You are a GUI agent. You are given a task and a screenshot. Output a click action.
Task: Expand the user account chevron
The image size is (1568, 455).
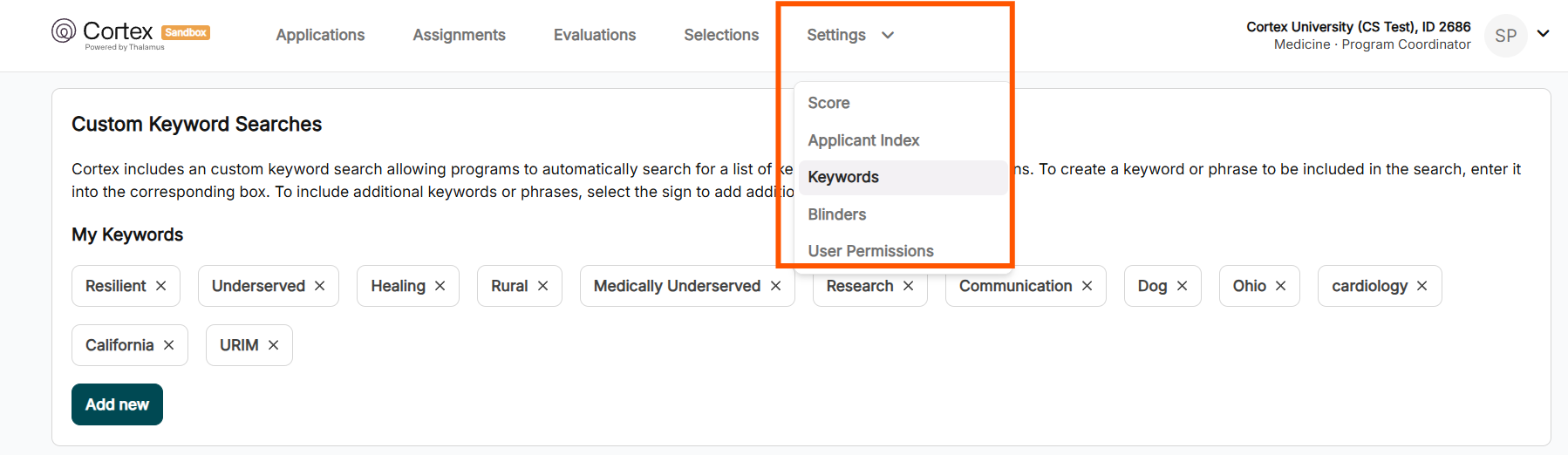(1544, 34)
